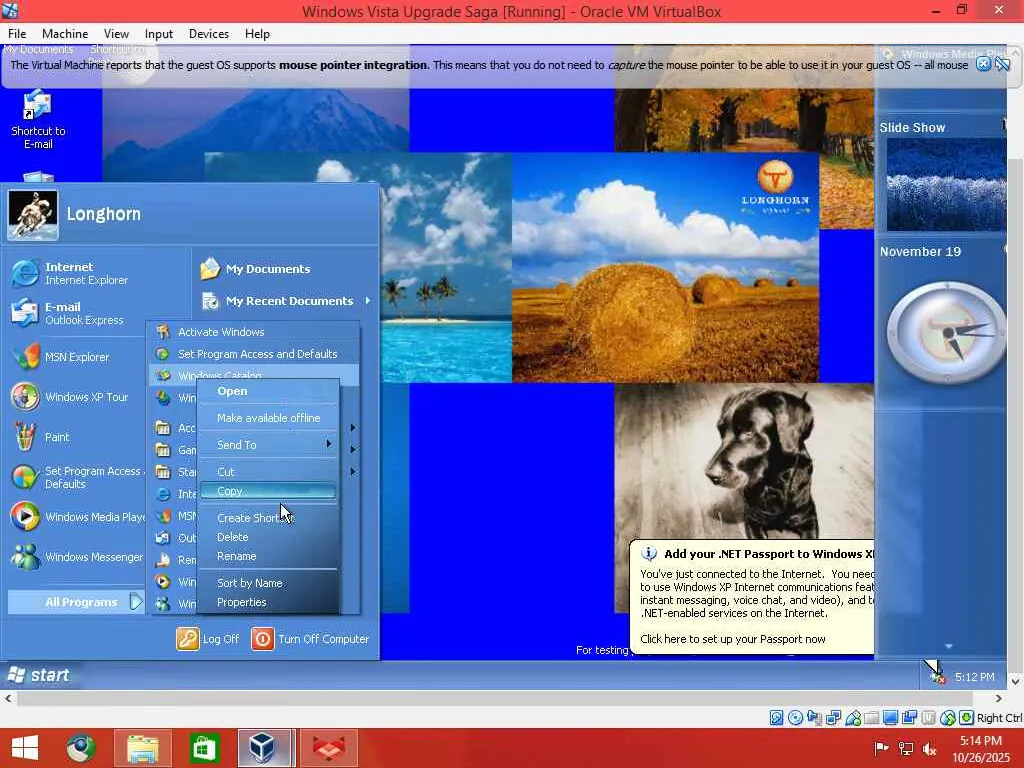Launch MSN Explorer from the Start menu
Viewport: 1024px width, 768px height.
[x=60, y=357]
